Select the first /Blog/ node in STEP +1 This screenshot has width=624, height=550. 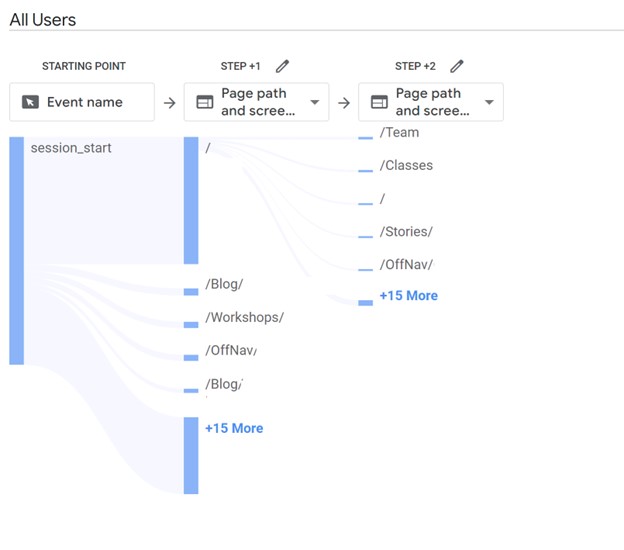coord(224,284)
